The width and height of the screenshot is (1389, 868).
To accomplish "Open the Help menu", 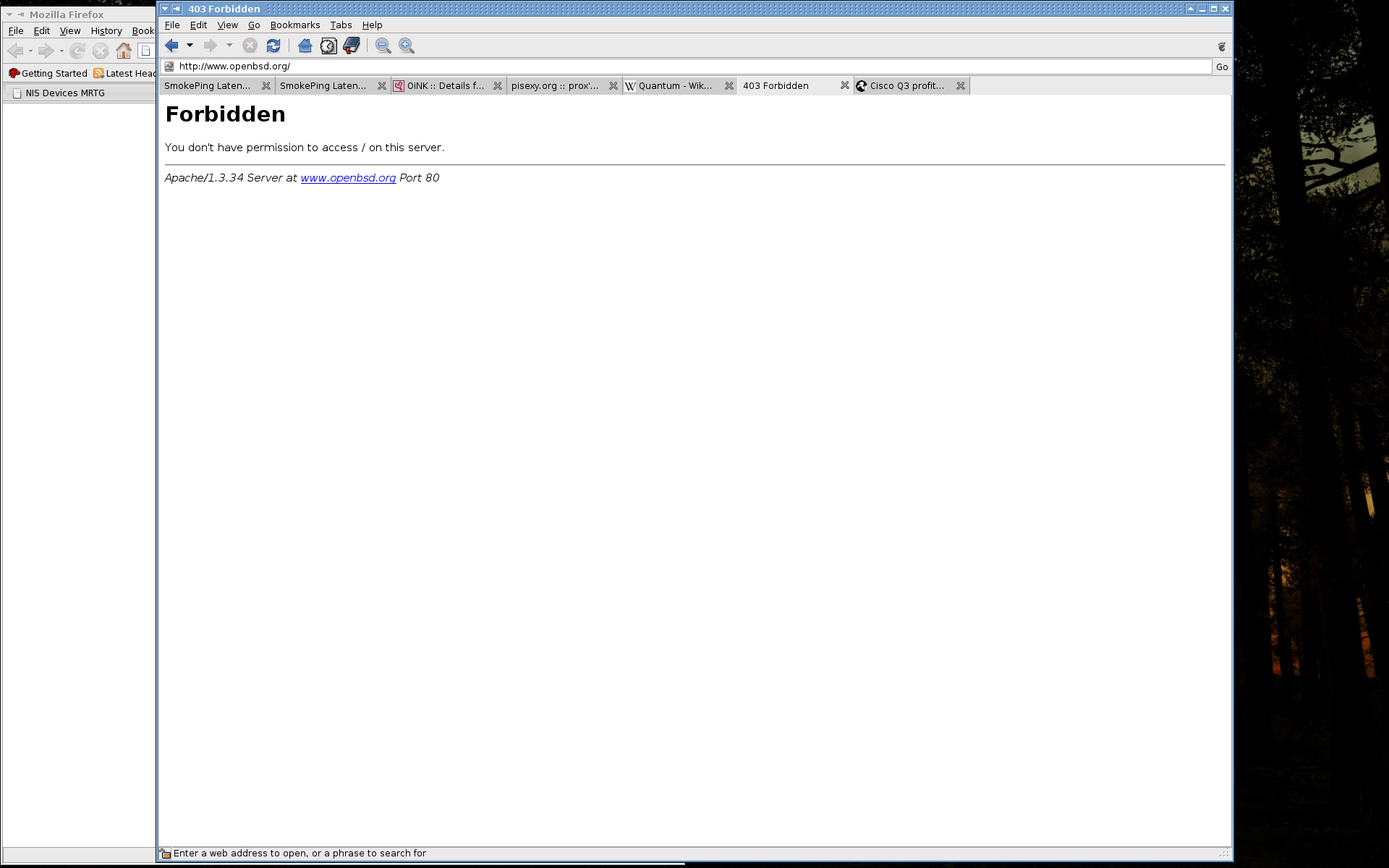I will (x=372, y=25).
